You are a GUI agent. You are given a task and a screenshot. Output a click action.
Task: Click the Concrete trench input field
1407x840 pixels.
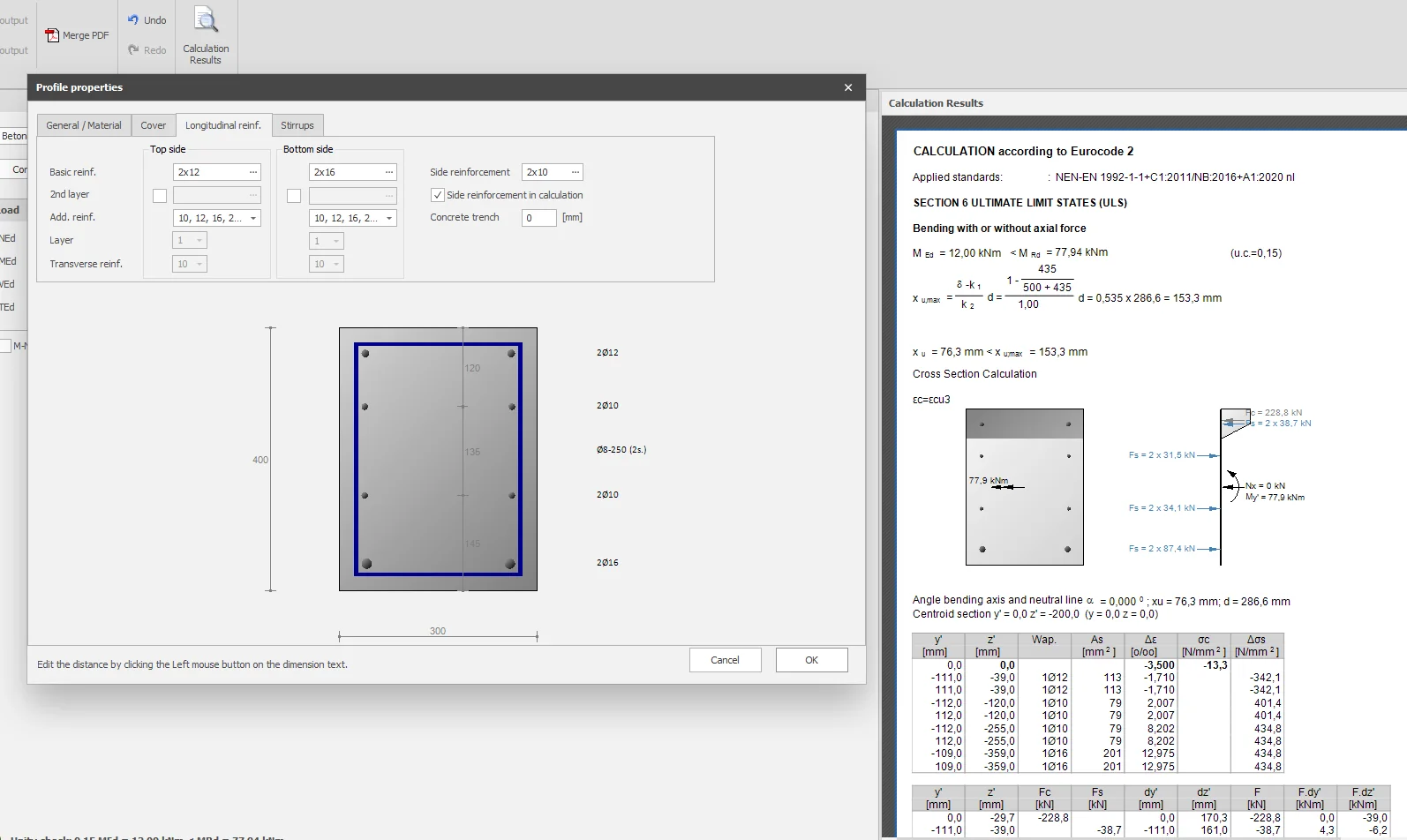538,218
